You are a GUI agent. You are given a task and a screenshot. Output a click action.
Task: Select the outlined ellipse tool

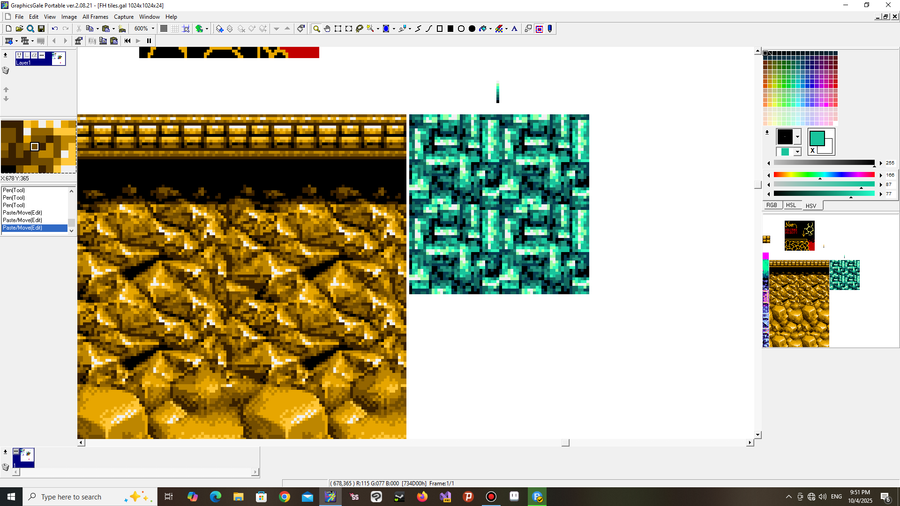(x=461, y=29)
